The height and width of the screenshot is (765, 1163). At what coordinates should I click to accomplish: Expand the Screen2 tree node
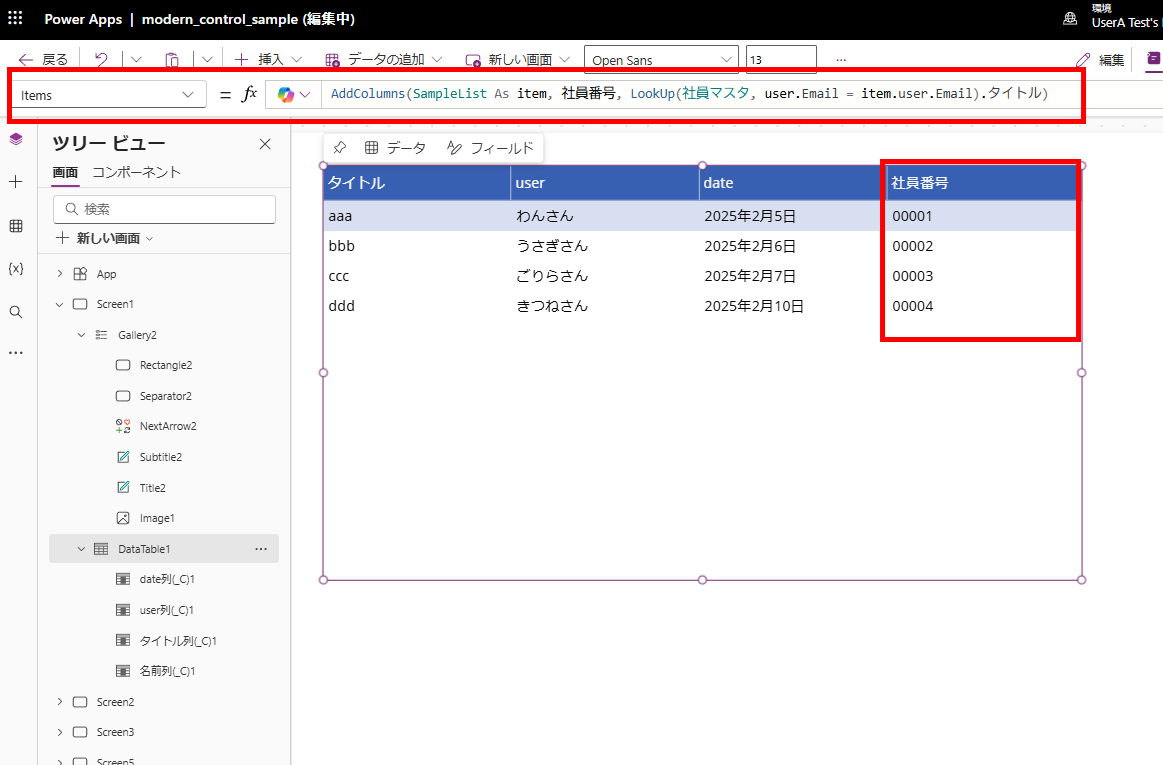click(x=59, y=701)
